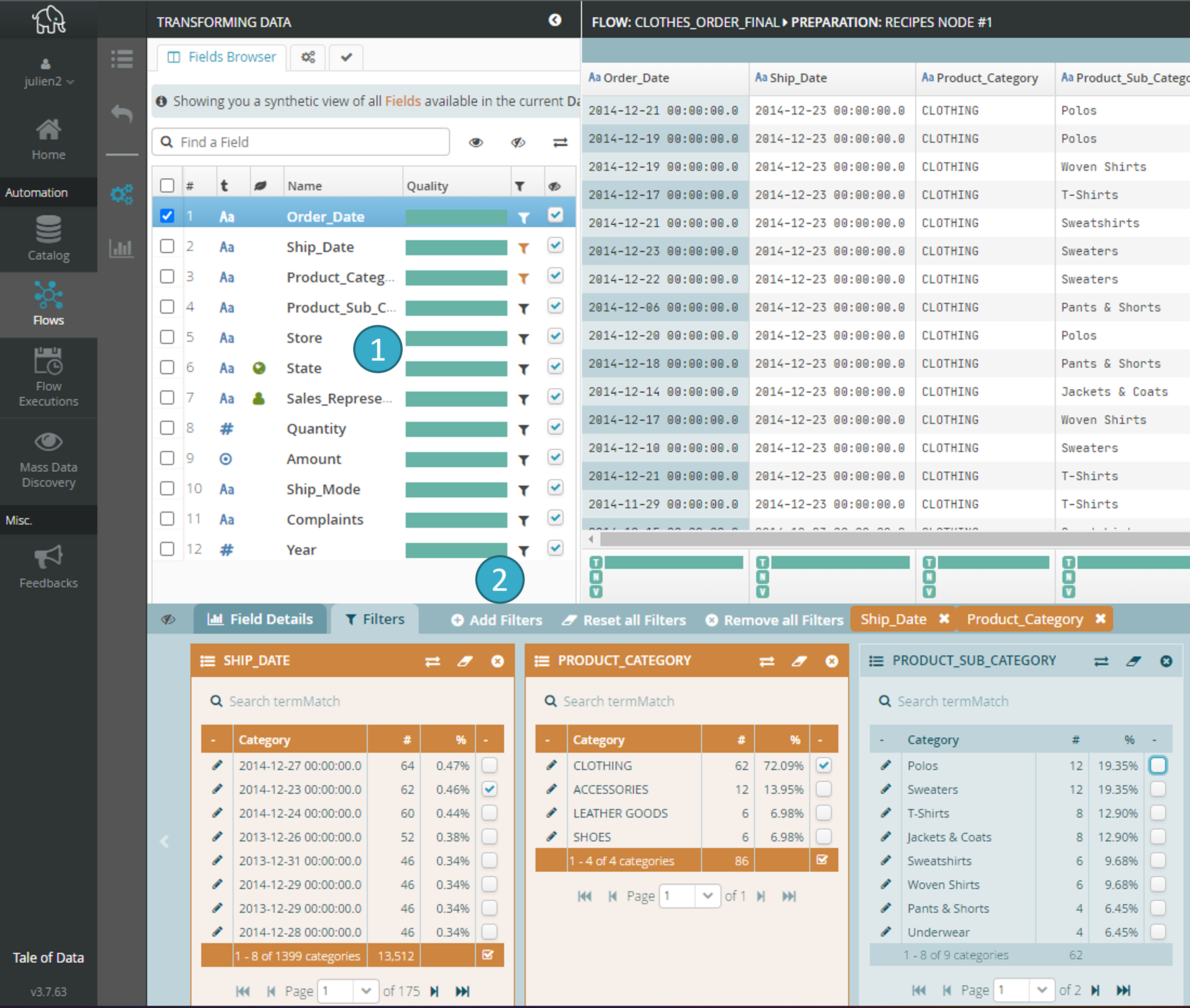This screenshot has width=1190, height=1008.
Task: Open Mass Data Discovery
Action: [x=48, y=460]
